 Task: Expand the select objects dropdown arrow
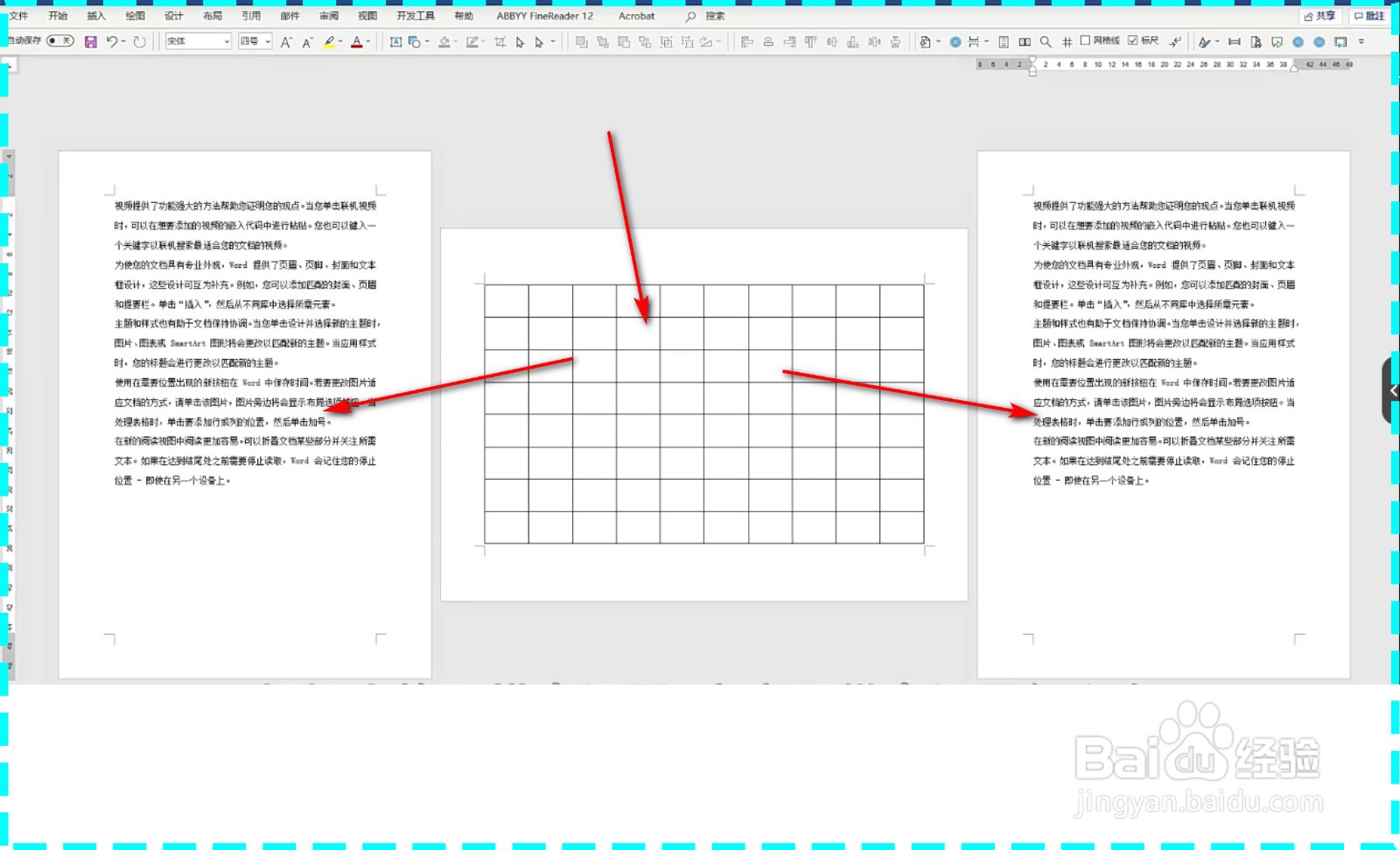coord(553,41)
